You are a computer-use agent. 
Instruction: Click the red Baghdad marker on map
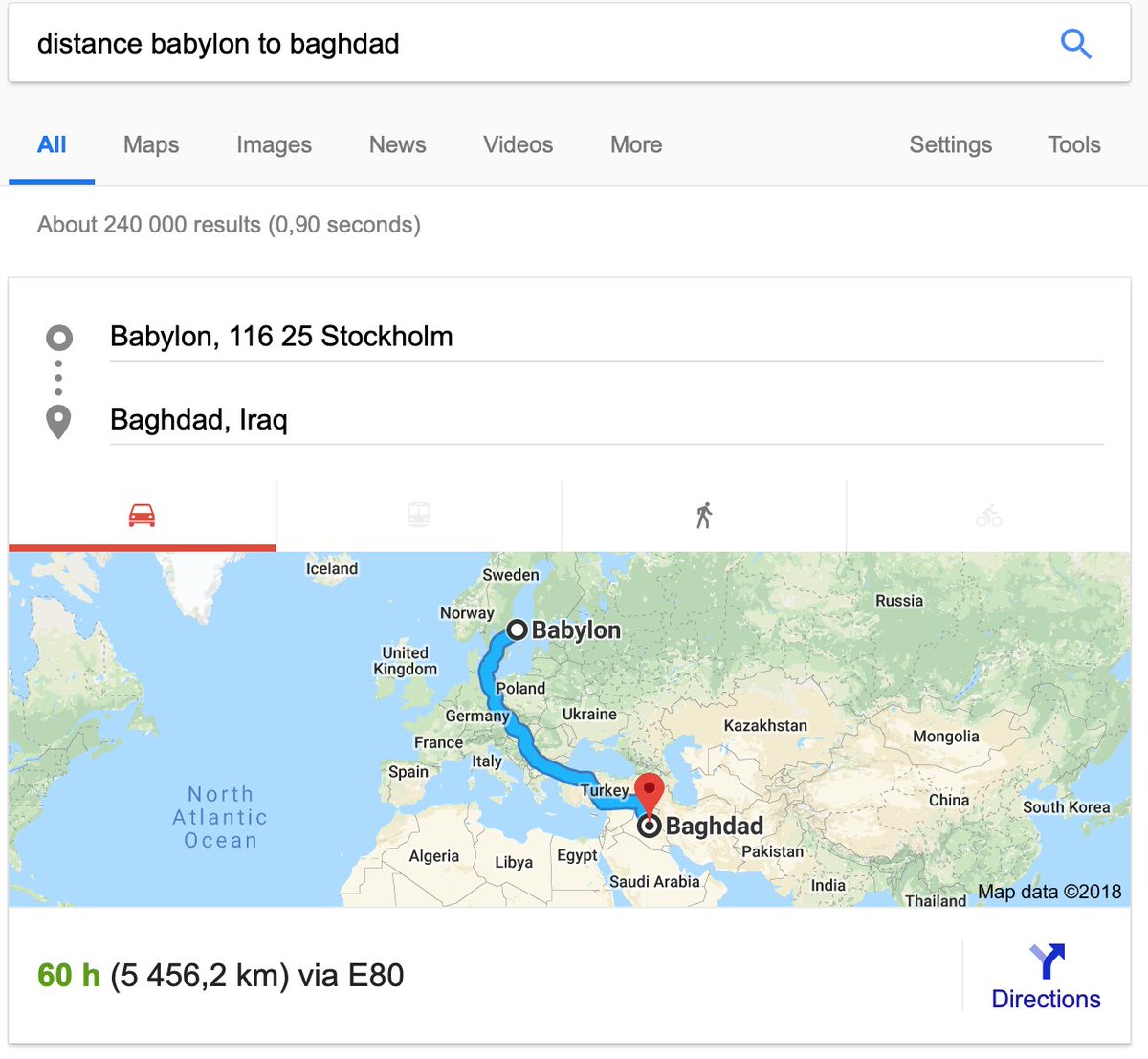tap(650, 796)
